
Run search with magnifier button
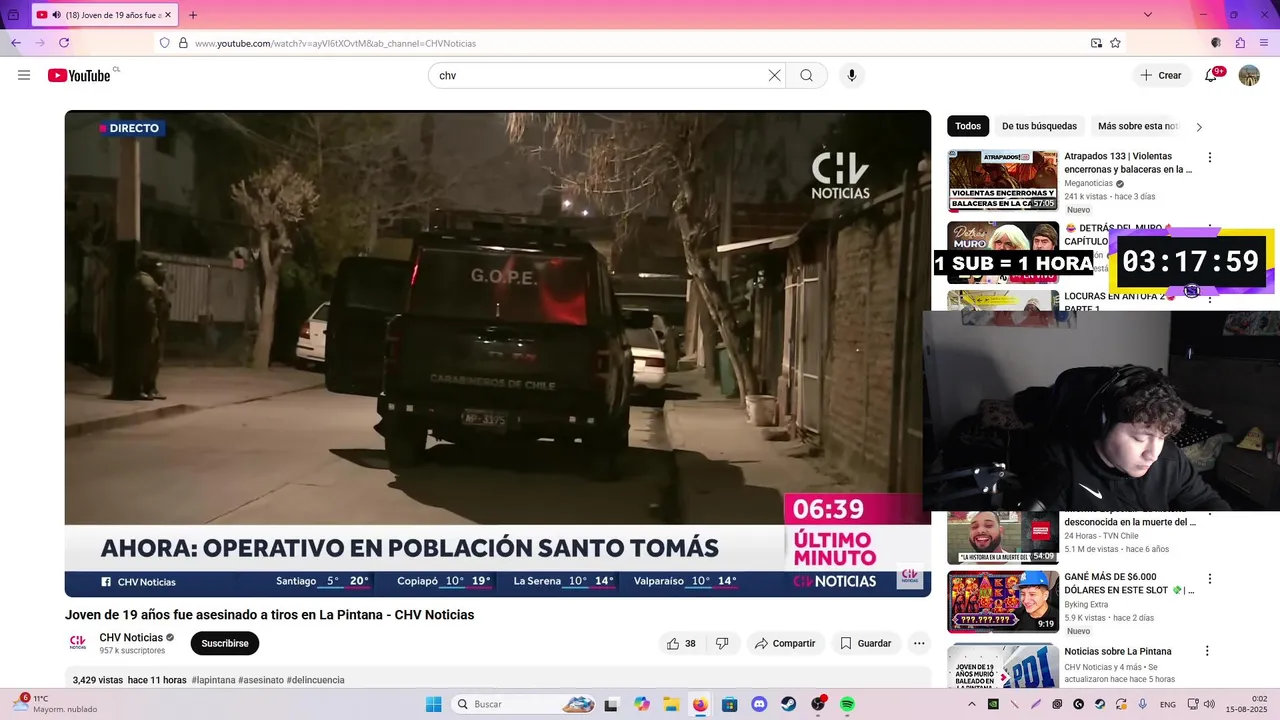pos(806,75)
